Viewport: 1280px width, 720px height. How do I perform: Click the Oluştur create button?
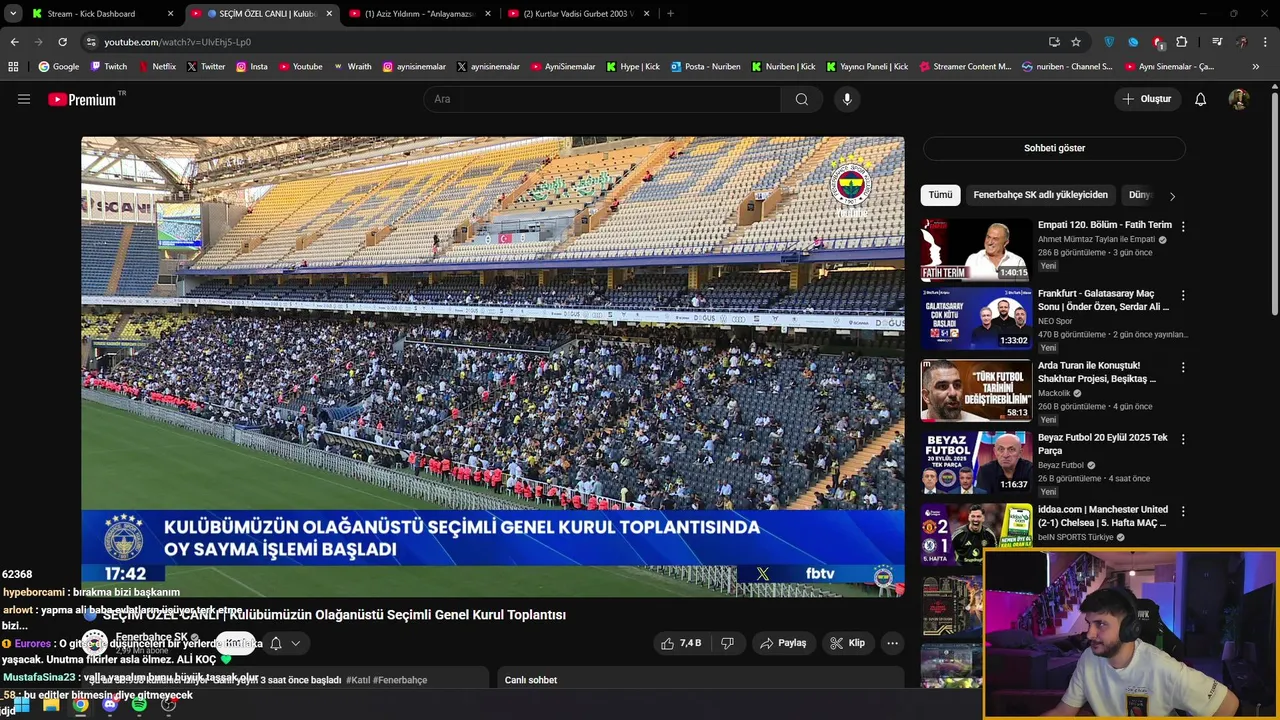[x=1146, y=99]
